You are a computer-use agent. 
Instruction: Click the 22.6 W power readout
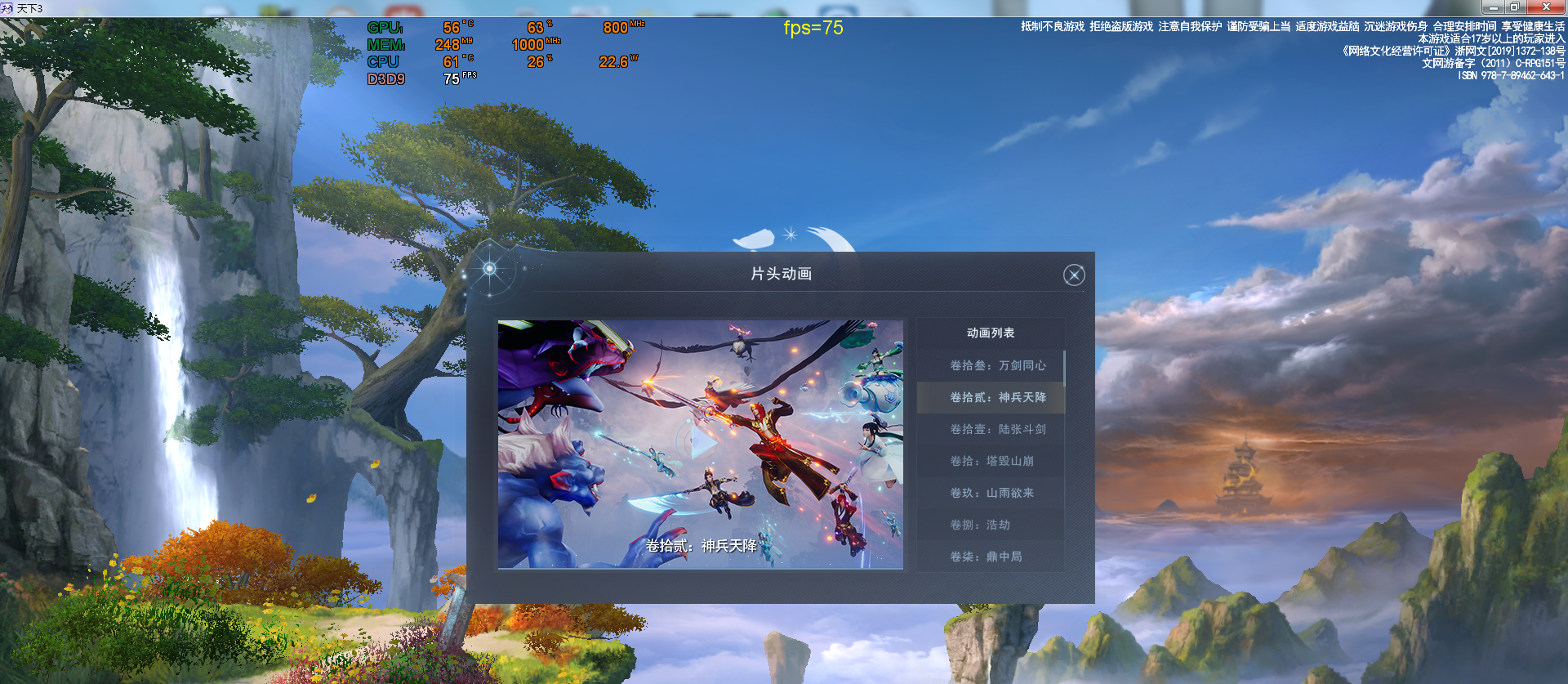tap(619, 62)
